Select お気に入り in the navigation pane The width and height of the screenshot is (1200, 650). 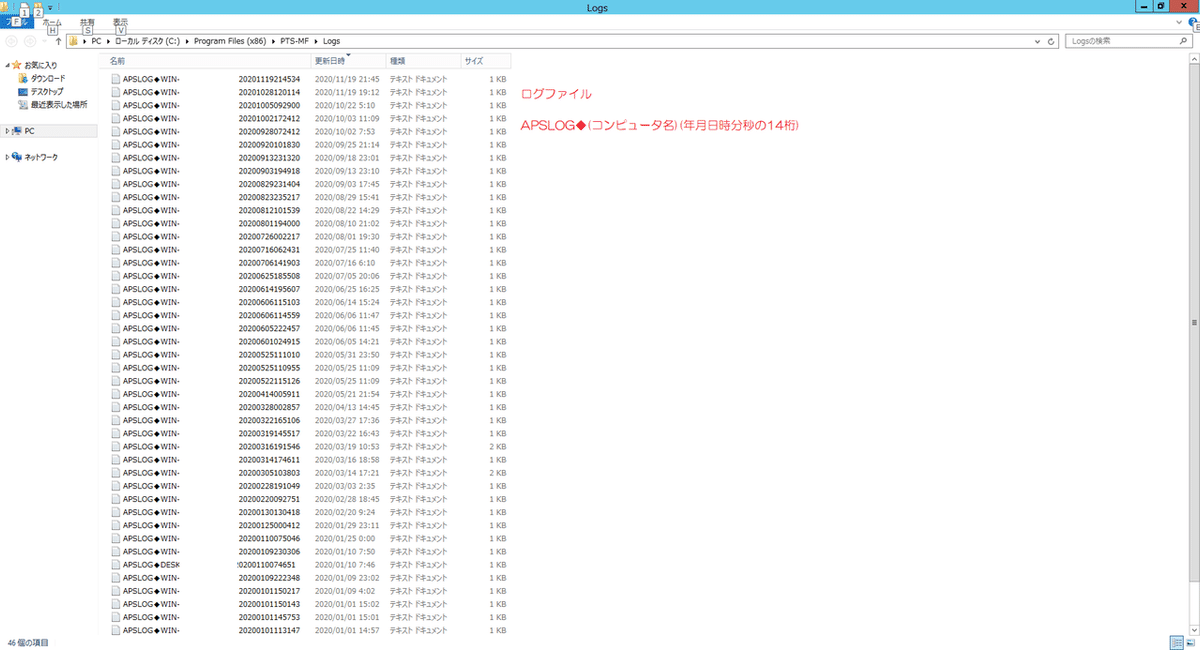pos(40,65)
